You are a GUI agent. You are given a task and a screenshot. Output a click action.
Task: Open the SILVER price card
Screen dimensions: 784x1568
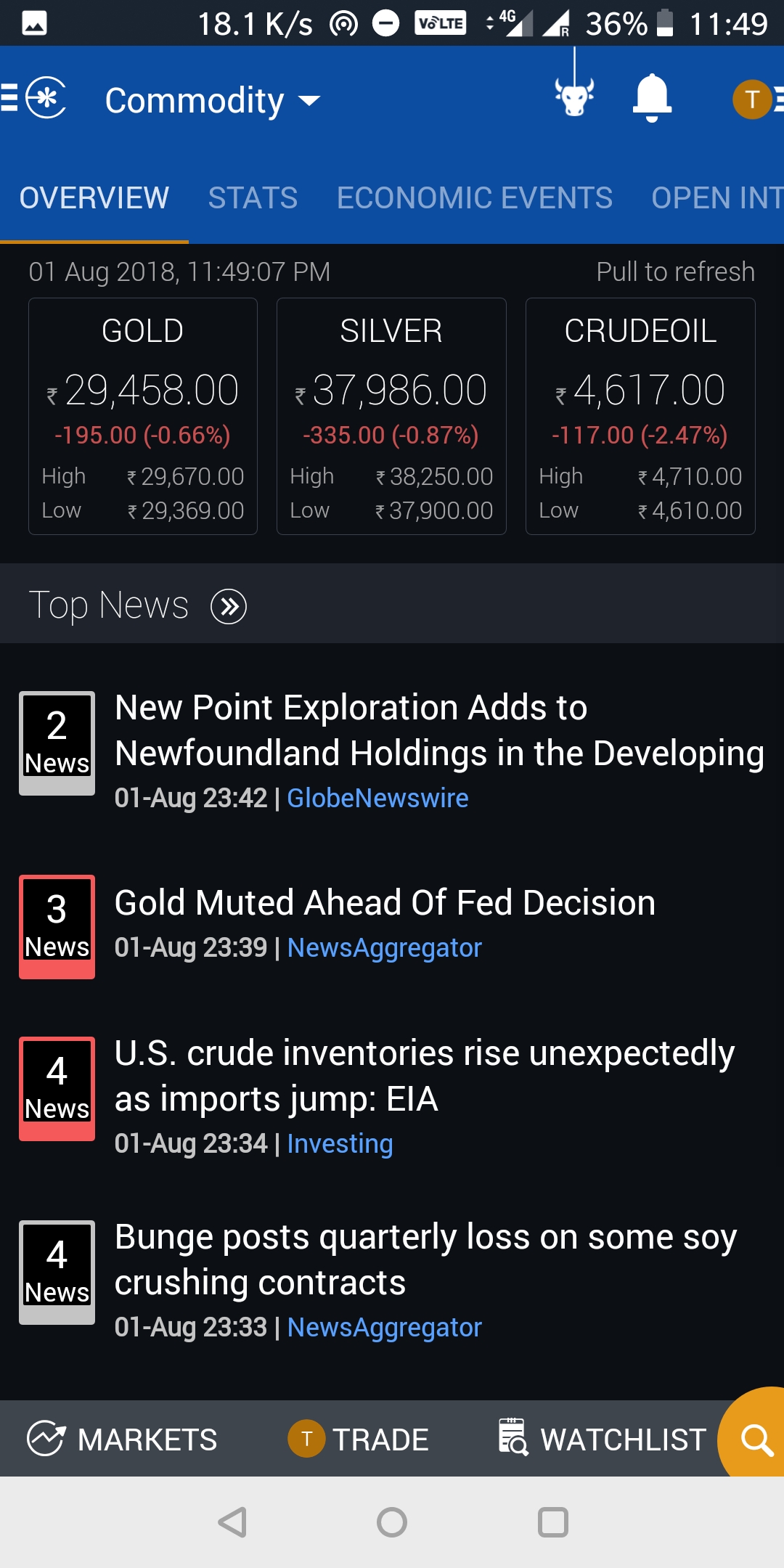click(391, 416)
